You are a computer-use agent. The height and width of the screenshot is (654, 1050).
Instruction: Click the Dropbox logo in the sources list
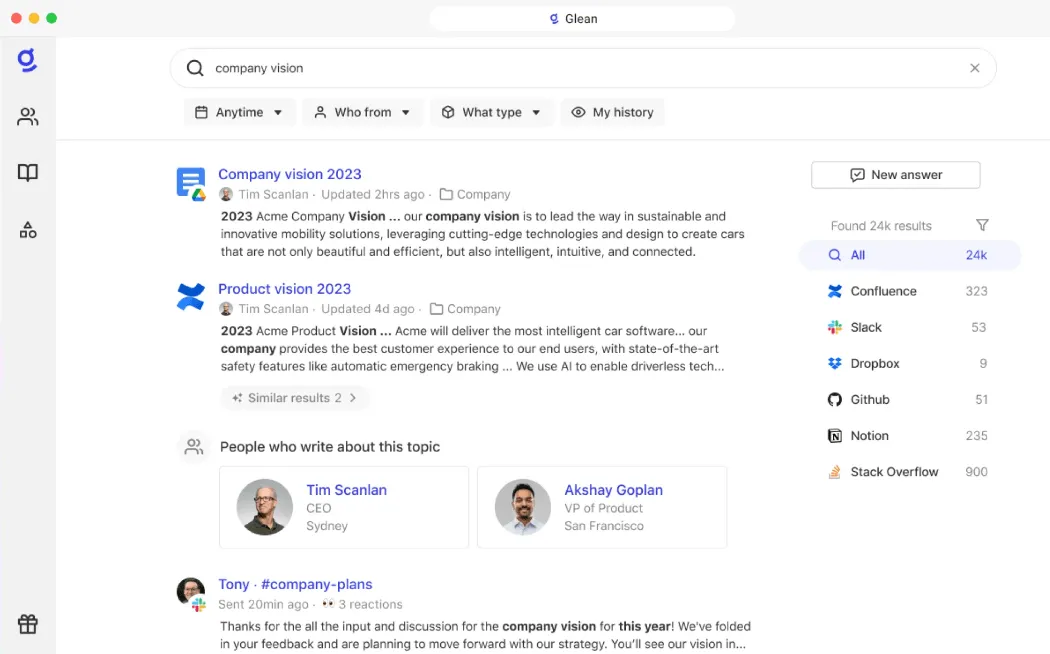click(834, 363)
